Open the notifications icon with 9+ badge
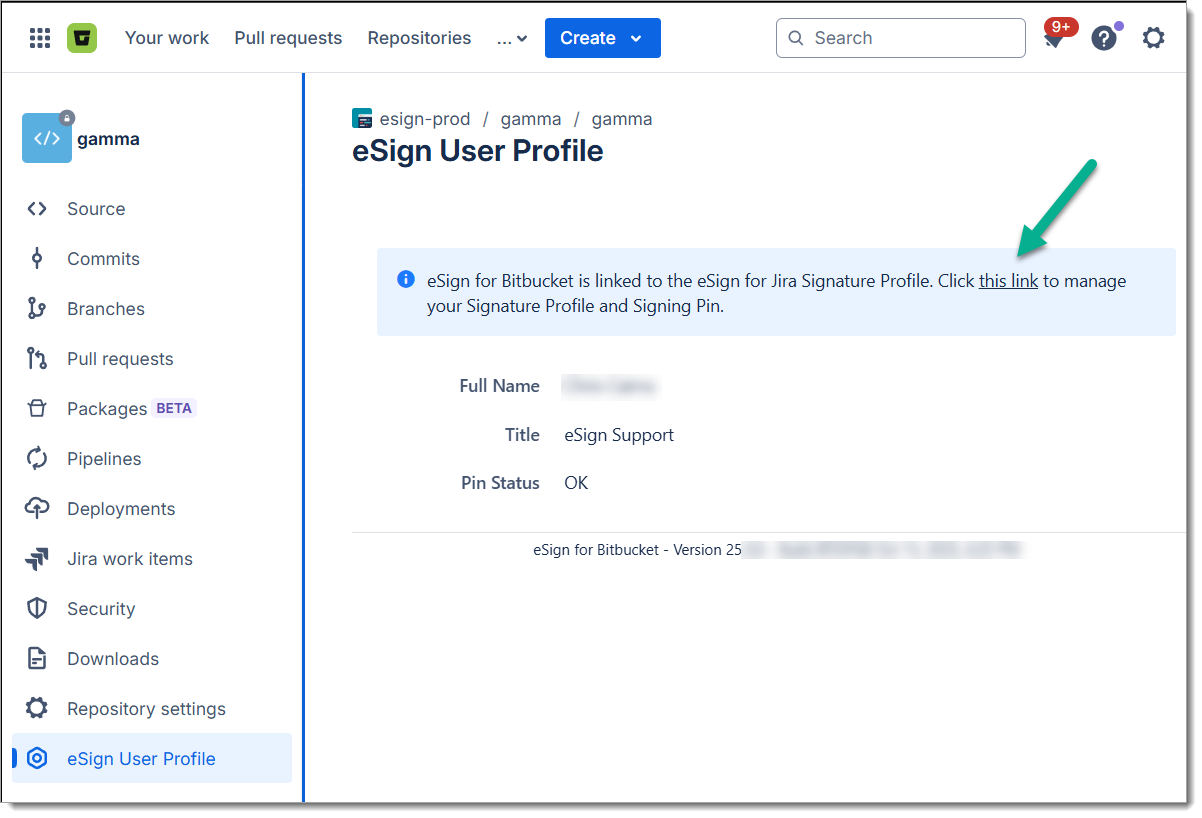Image resolution: width=1202 pixels, height=818 pixels. click(1054, 39)
